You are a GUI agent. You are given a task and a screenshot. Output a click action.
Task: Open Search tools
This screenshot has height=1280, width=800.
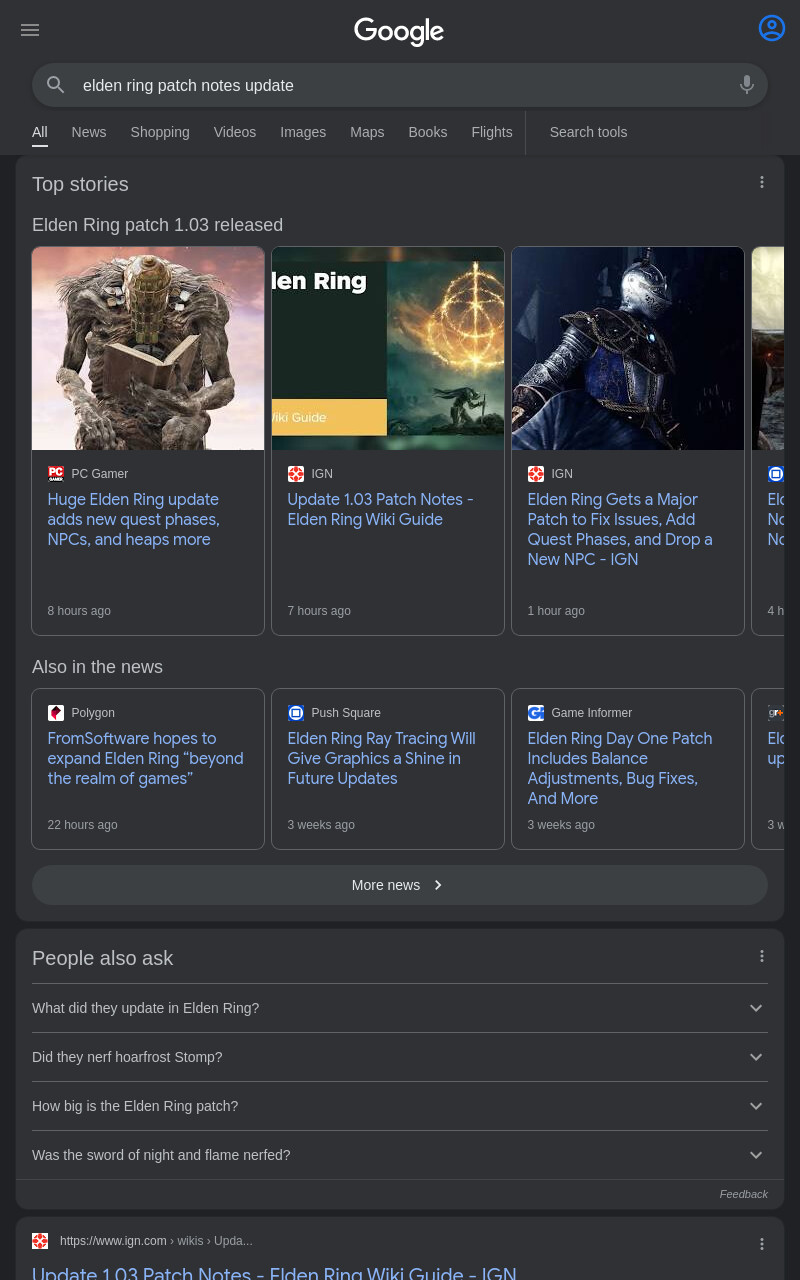pyautogui.click(x=588, y=132)
